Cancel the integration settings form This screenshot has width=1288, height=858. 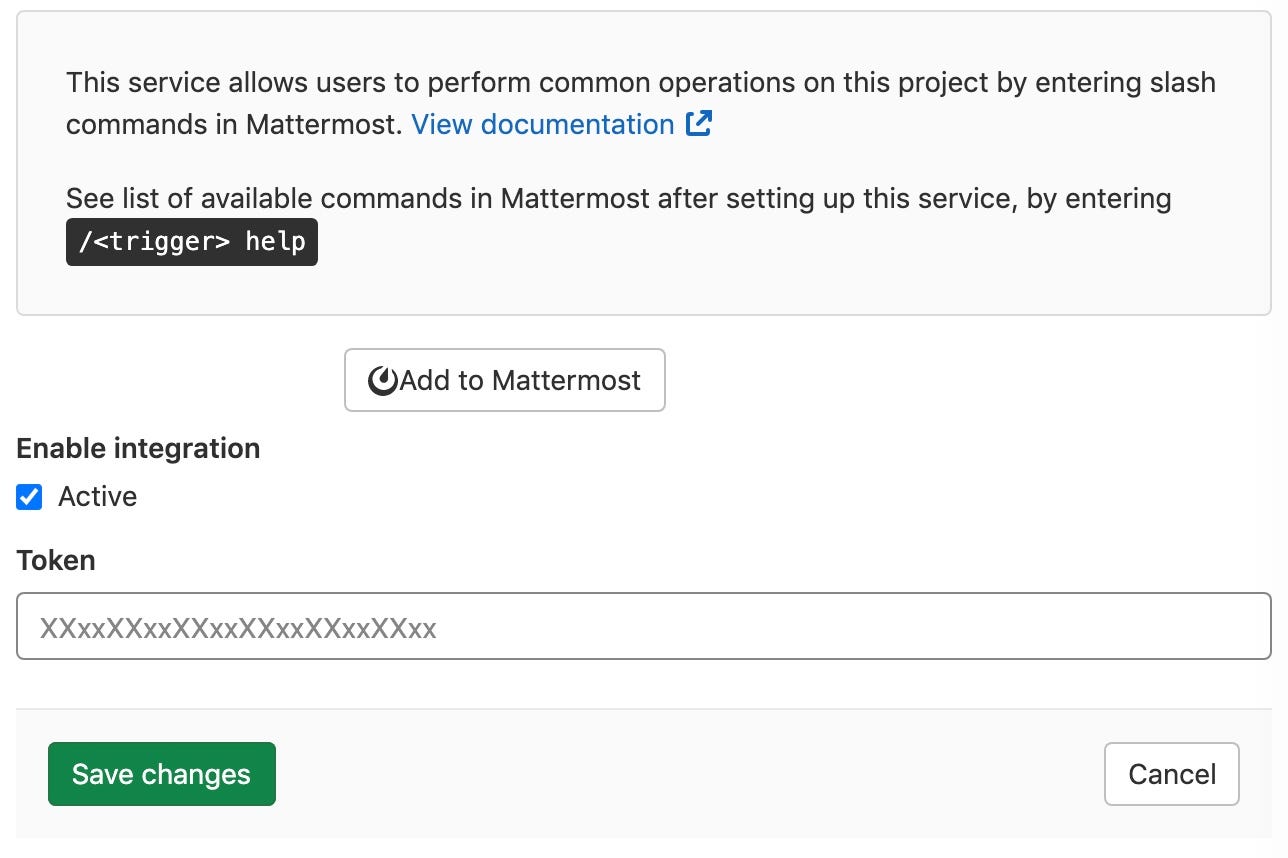click(x=1172, y=774)
